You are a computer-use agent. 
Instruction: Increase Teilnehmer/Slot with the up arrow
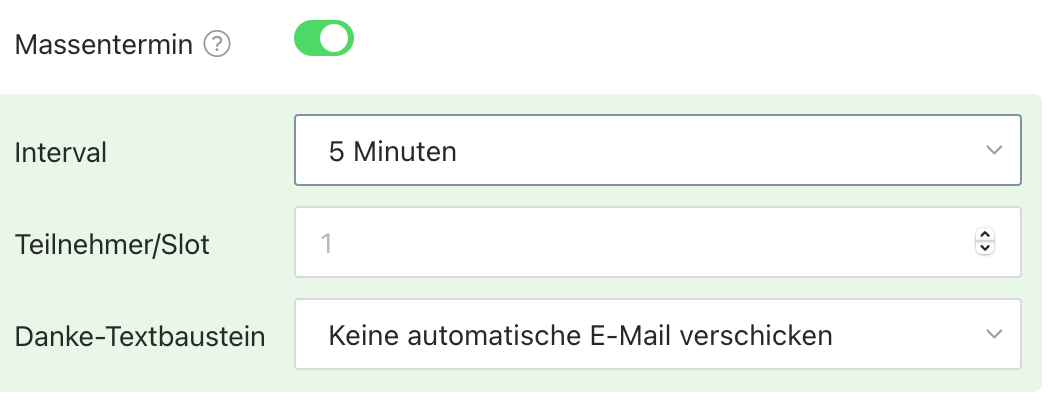pos(985,236)
